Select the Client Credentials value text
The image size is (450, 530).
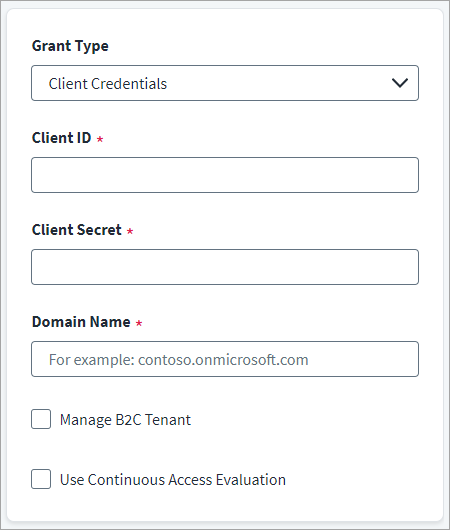point(108,84)
